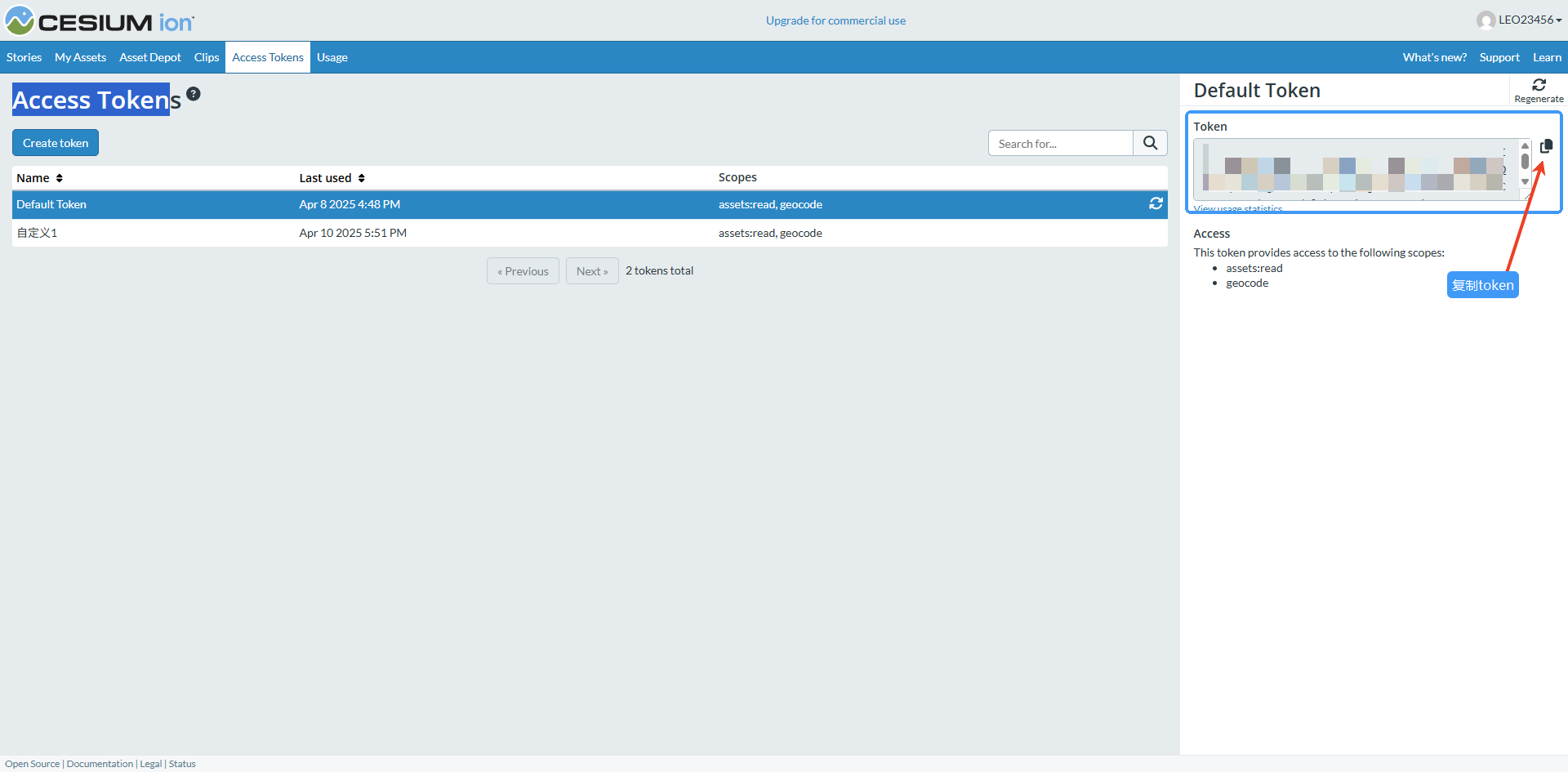Click the Scopes column header

point(737,177)
